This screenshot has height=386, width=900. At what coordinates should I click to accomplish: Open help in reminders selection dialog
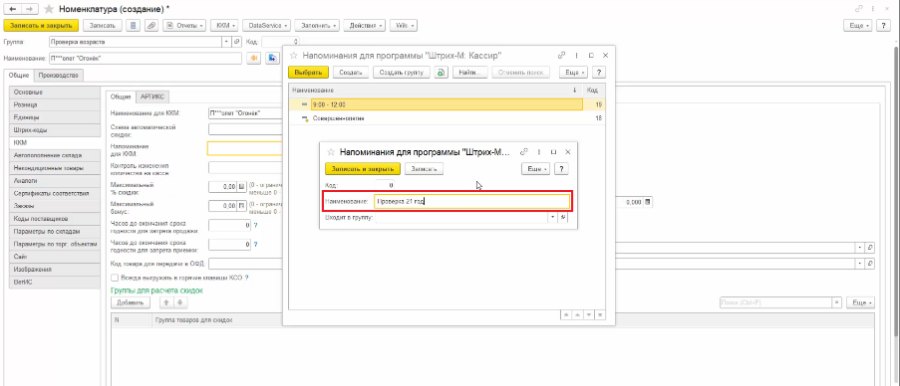click(x=599, y=72)
